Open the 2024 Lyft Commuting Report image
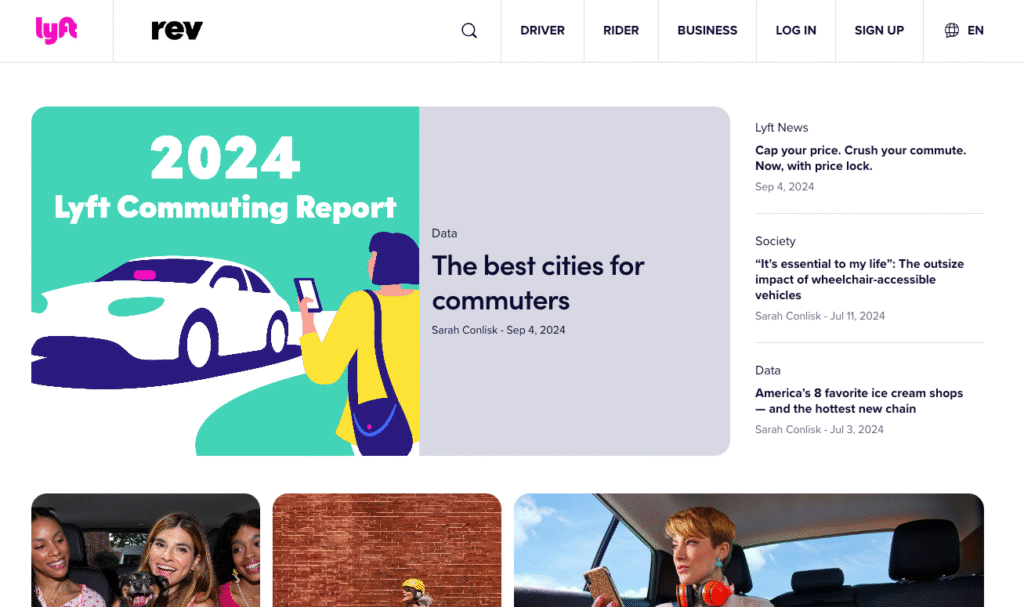The height and width of the screenshot is (607, 1024). click(x=225, y=281)
